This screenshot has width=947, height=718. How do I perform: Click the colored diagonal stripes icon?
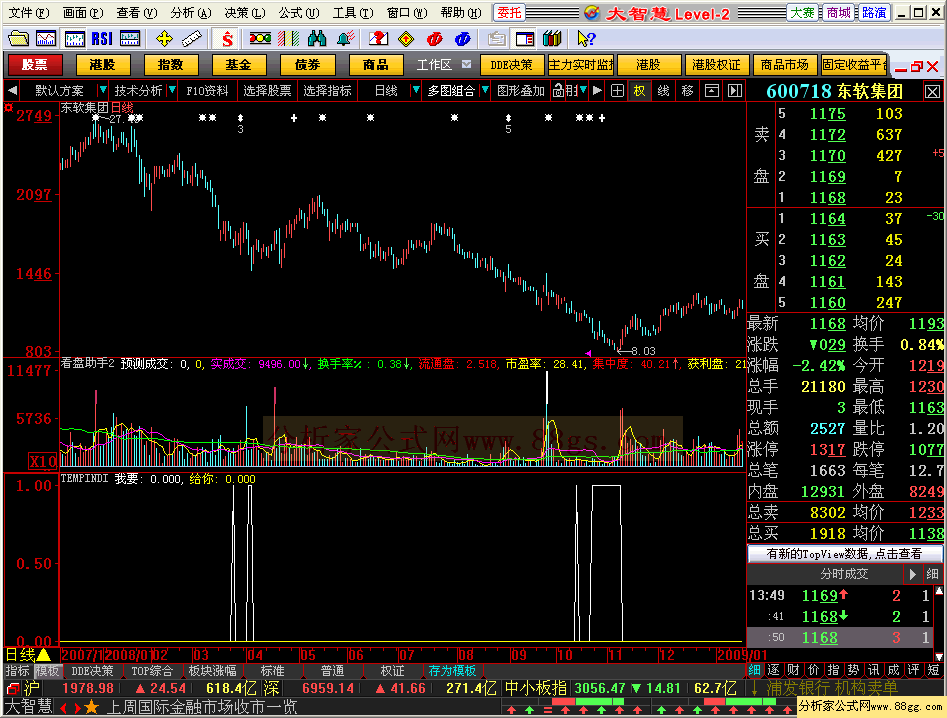(288, 39)
